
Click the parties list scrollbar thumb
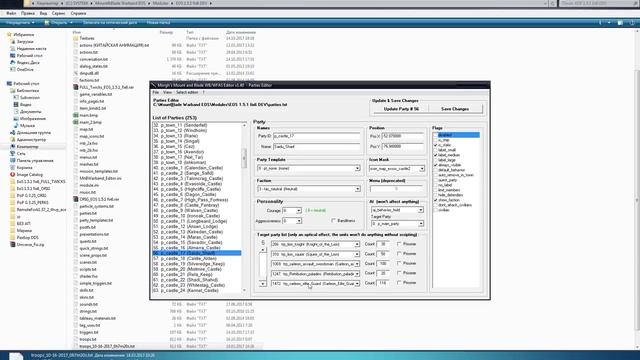pyautogui.click(x=244, y=157)
